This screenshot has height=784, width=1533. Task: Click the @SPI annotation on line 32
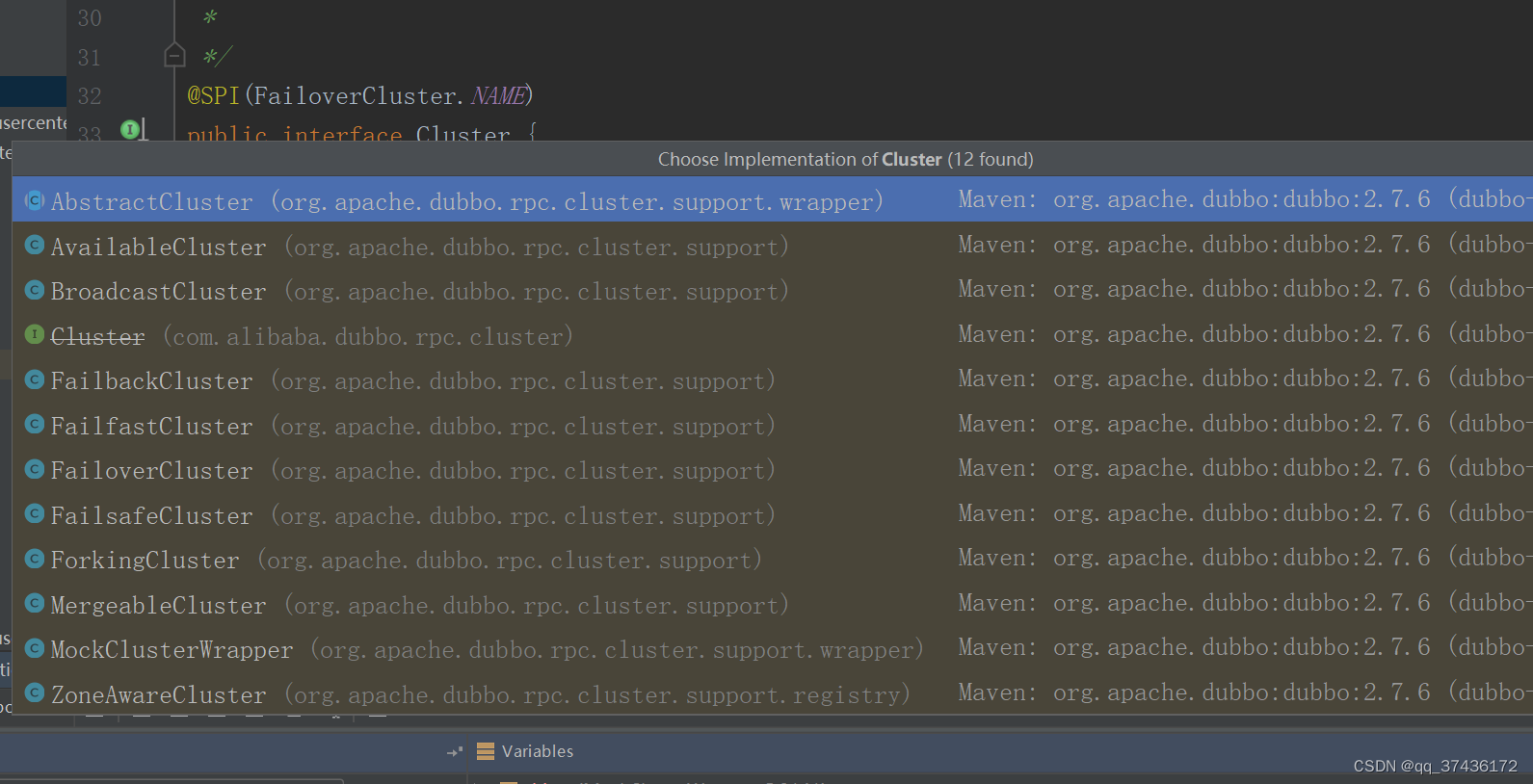[x=213, y=96]
